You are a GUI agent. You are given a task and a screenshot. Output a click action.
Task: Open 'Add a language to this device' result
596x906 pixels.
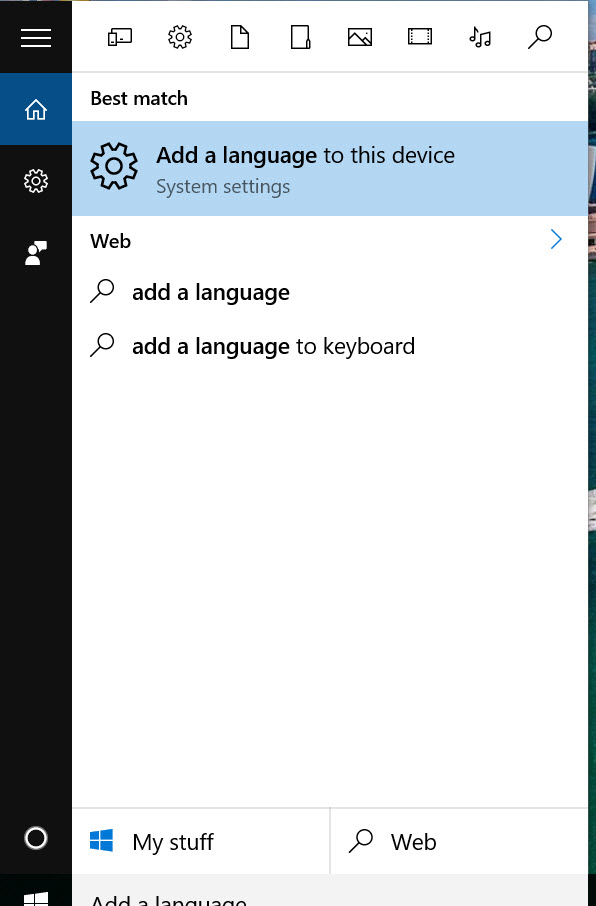tap(330, 168)
